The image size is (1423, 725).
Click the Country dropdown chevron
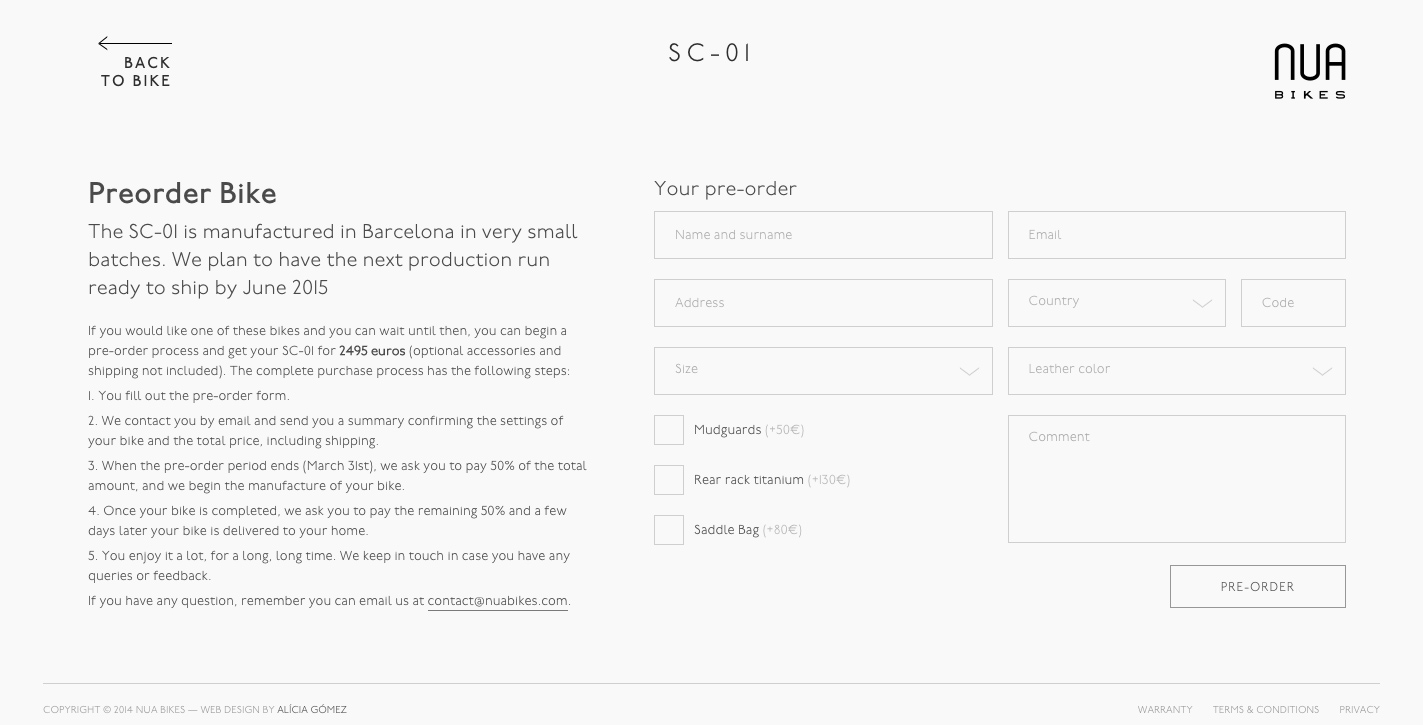coord(1202,303)
